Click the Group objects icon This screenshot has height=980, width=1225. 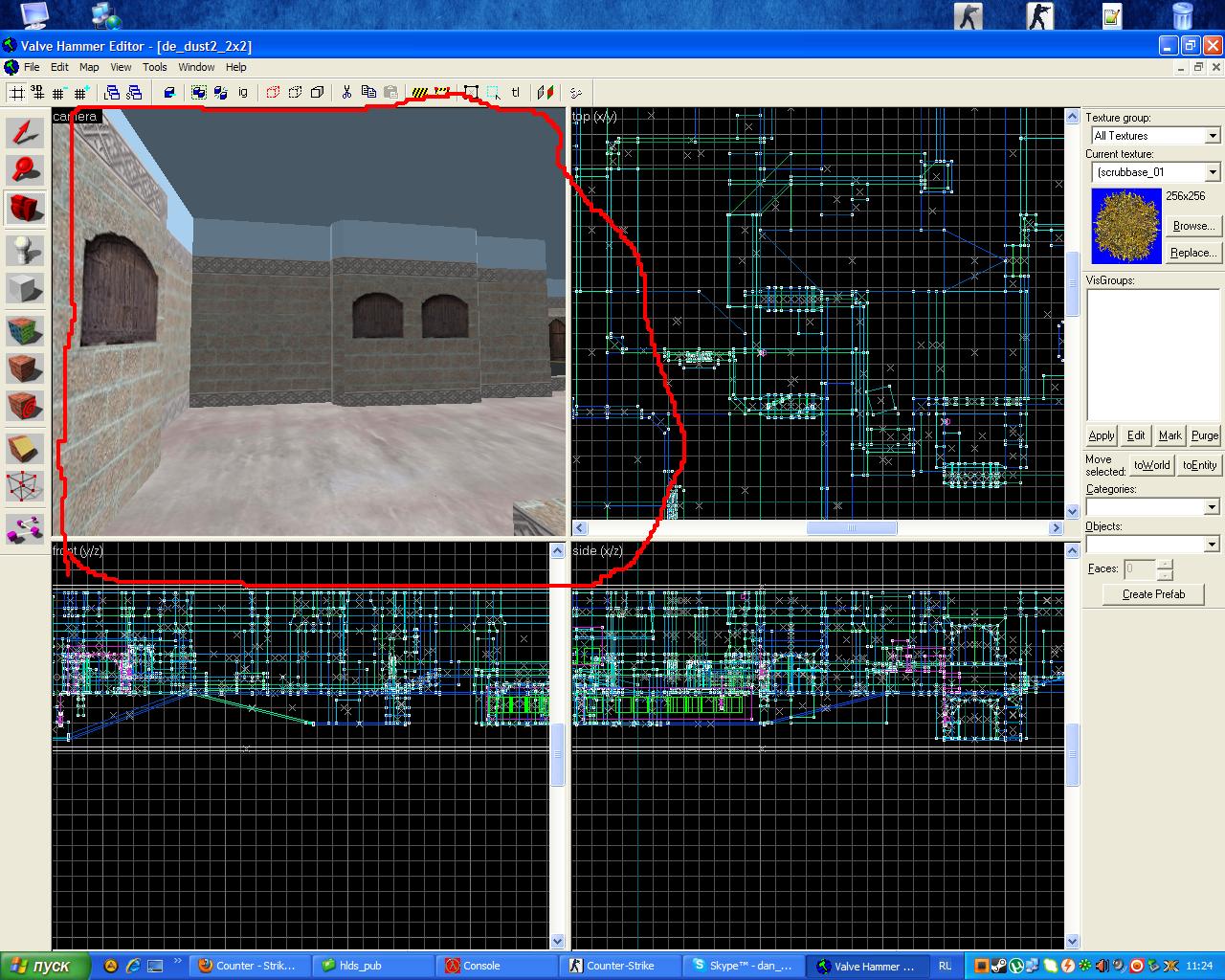click(x=199, y=93)
